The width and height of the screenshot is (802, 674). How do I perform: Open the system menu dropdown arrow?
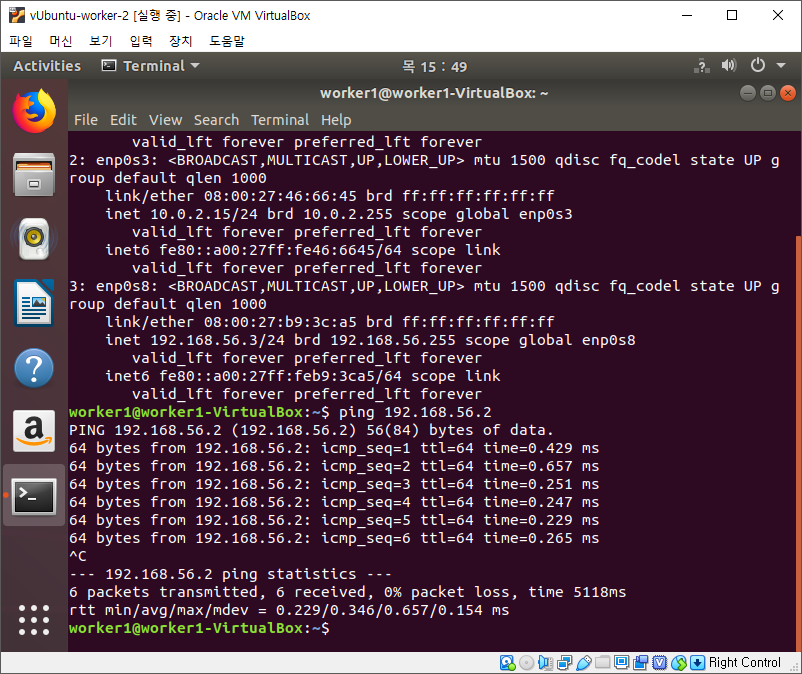781,65
